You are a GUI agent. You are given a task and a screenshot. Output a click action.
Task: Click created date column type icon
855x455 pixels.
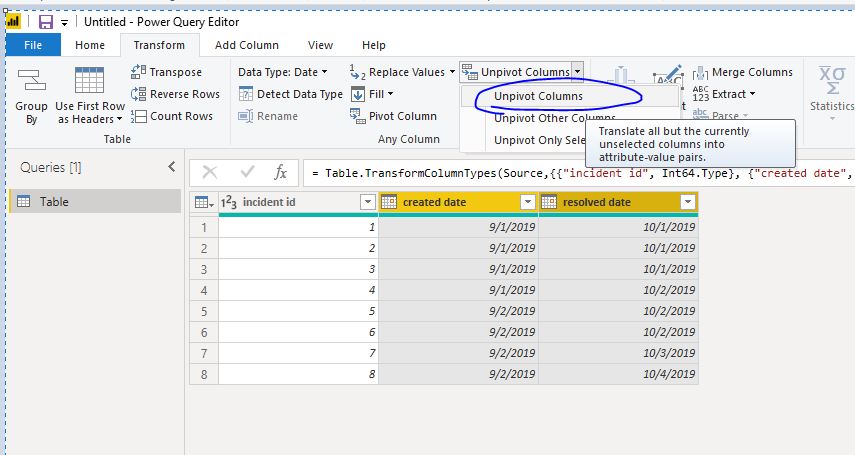click(389, 202)
